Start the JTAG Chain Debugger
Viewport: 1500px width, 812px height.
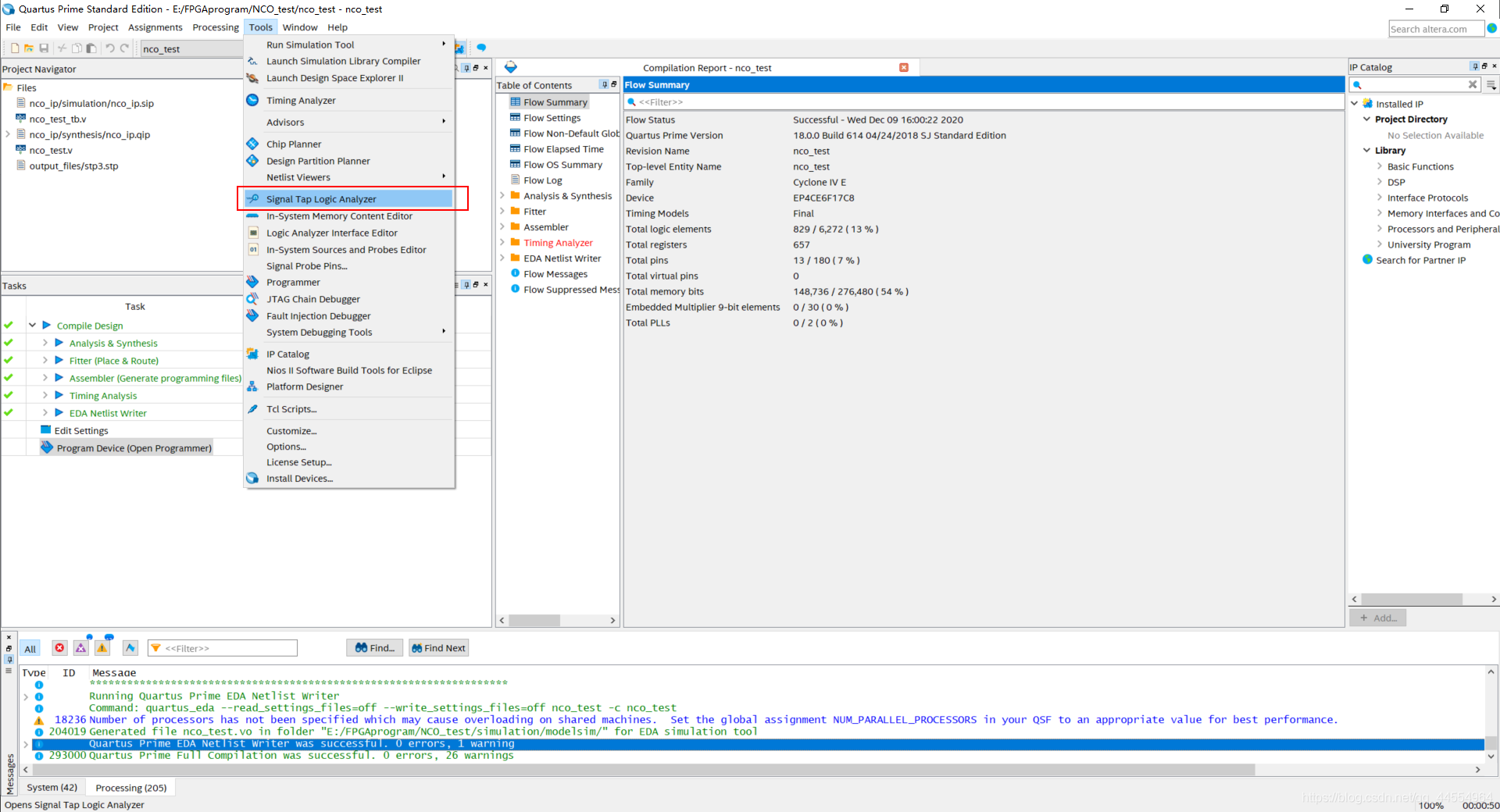[312, 298]
